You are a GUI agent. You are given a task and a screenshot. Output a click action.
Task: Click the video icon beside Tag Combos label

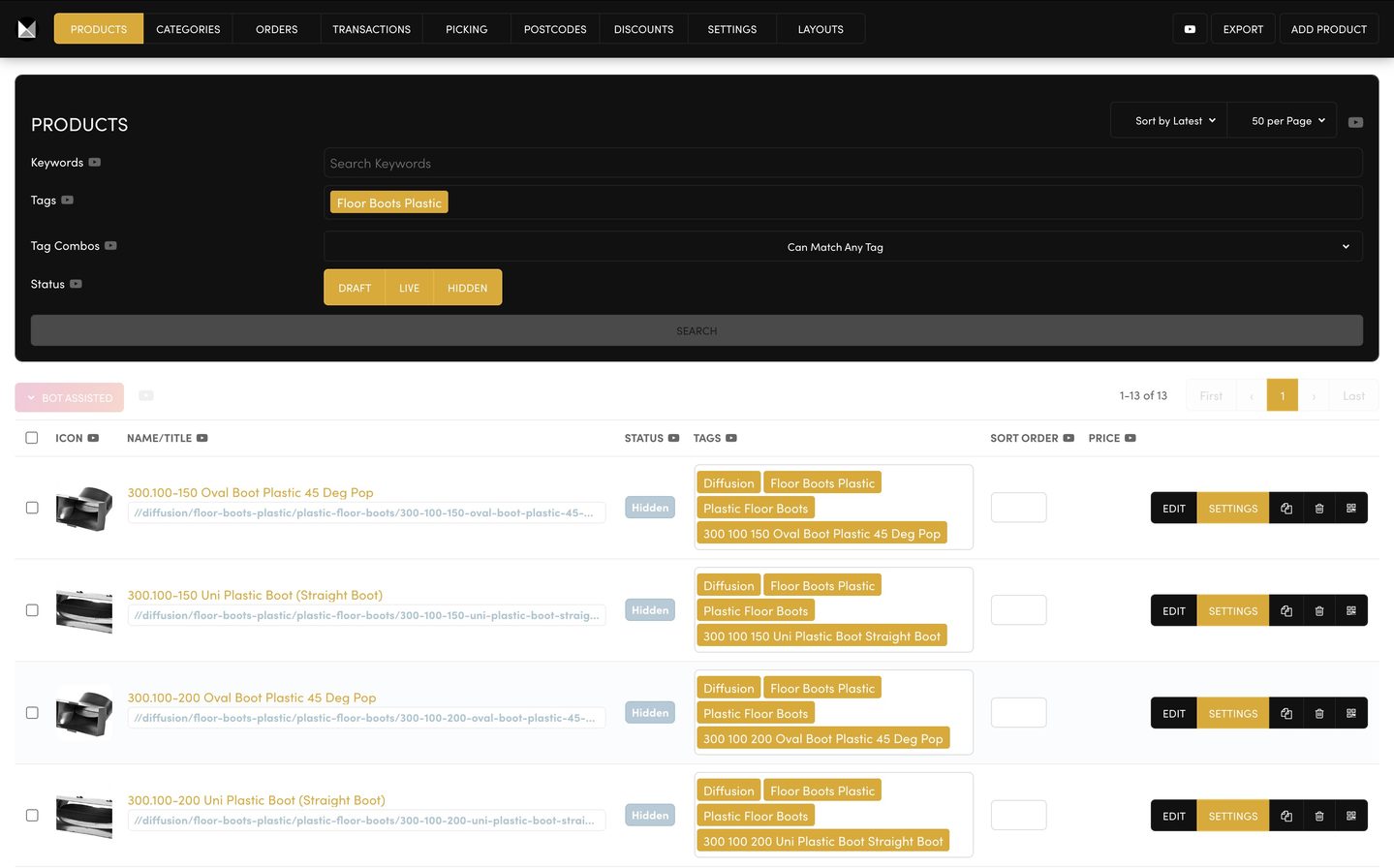(110, 246)
